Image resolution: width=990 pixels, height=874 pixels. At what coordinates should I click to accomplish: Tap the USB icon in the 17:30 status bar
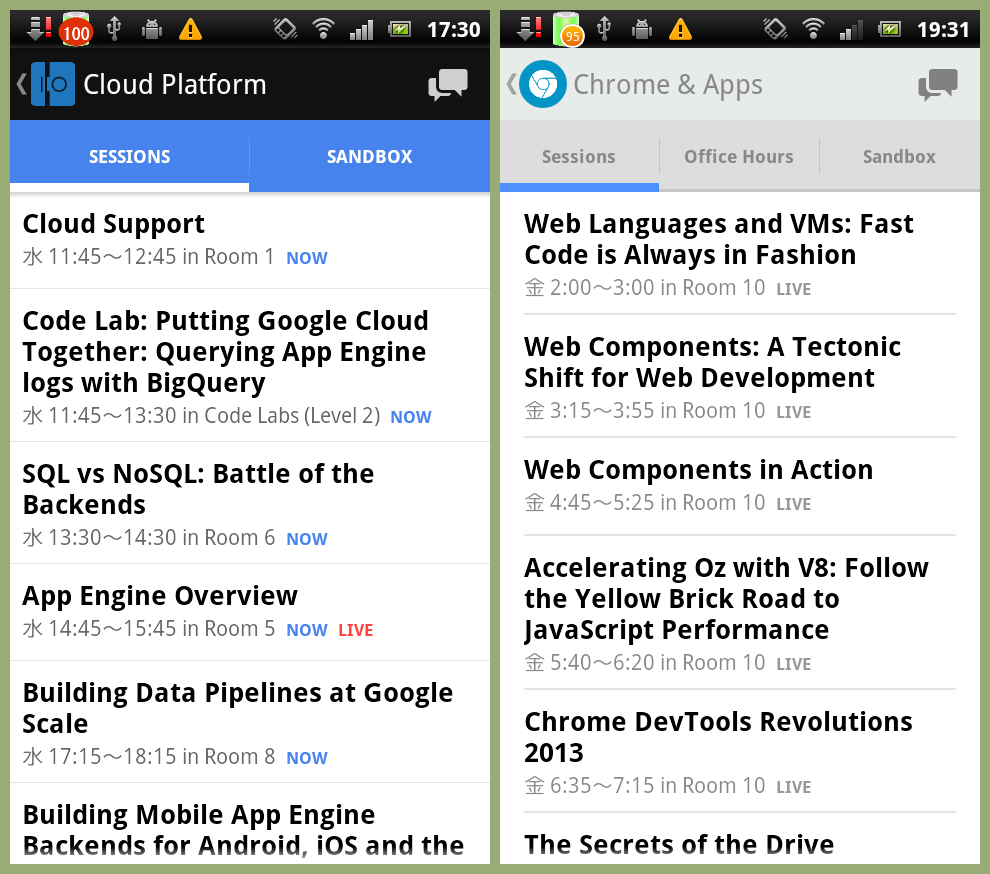coord(114,29)
